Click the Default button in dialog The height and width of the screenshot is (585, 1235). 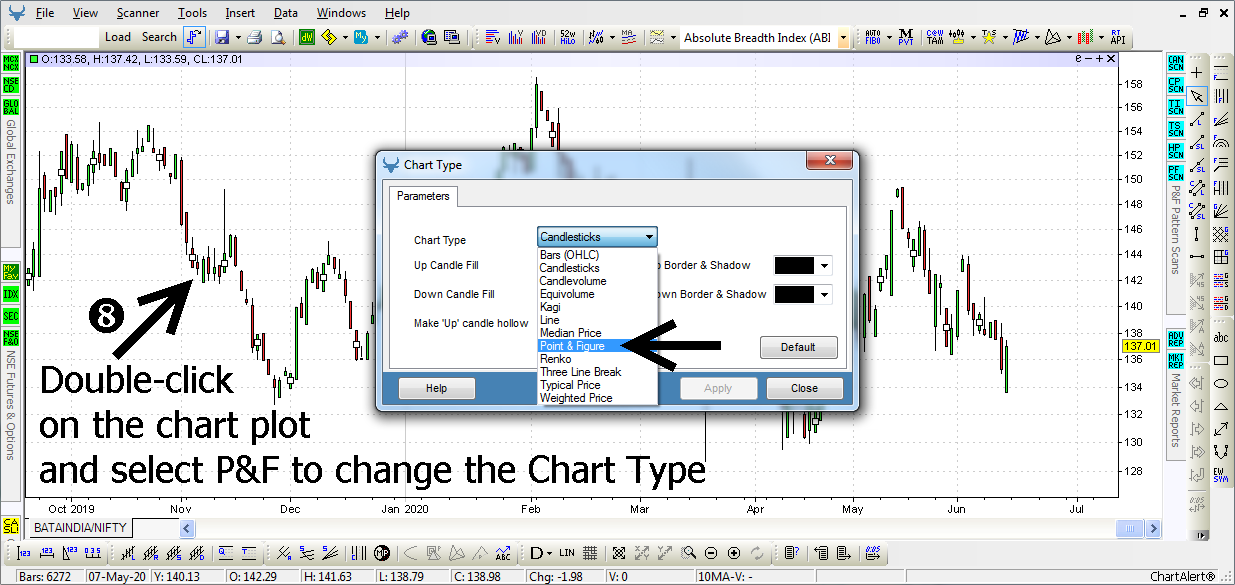(798, 347)
